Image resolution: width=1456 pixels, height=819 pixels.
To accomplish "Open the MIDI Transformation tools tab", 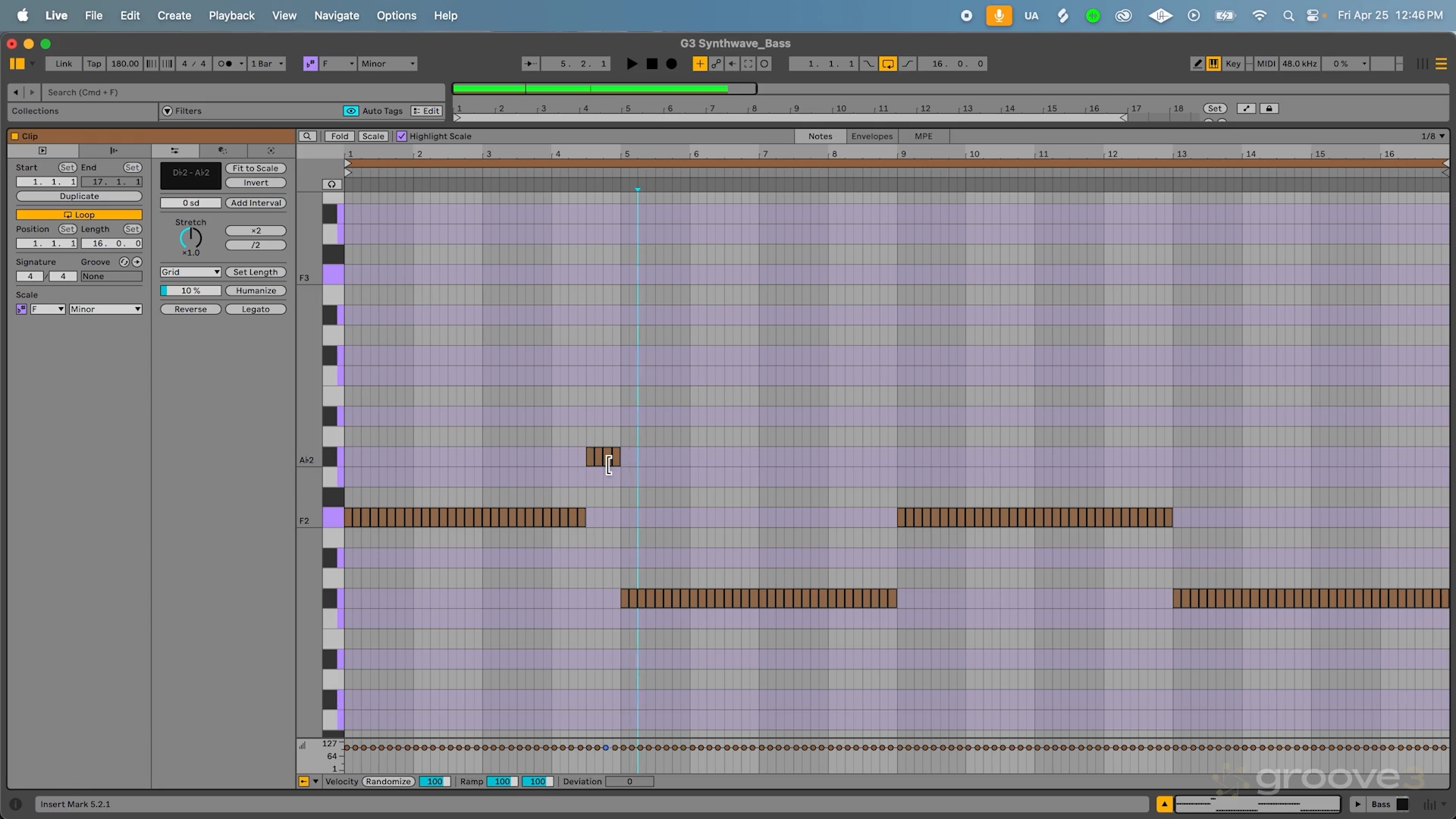I will coord(222,151).
